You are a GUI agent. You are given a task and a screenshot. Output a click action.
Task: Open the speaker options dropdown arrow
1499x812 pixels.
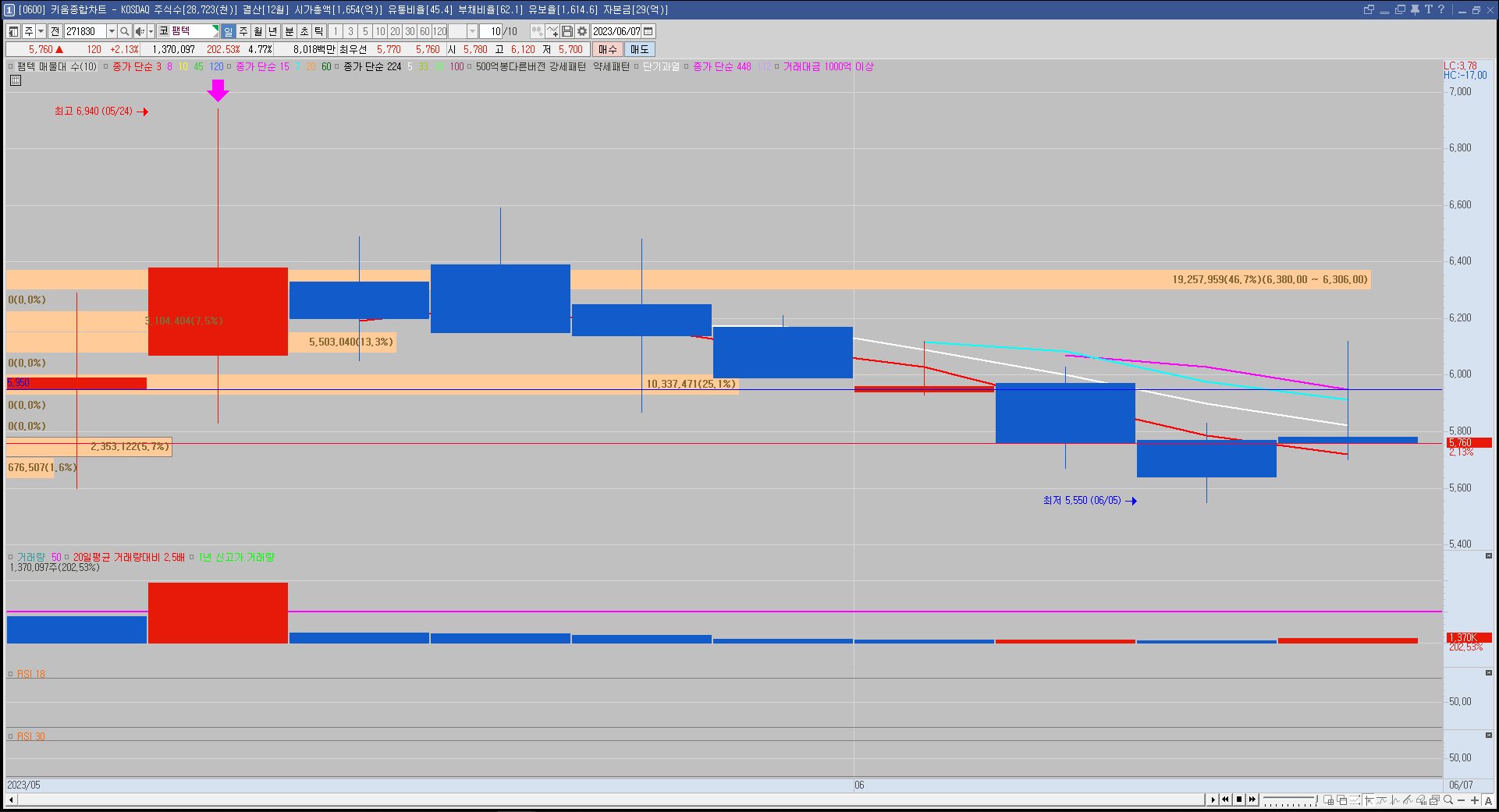(151, 31)
